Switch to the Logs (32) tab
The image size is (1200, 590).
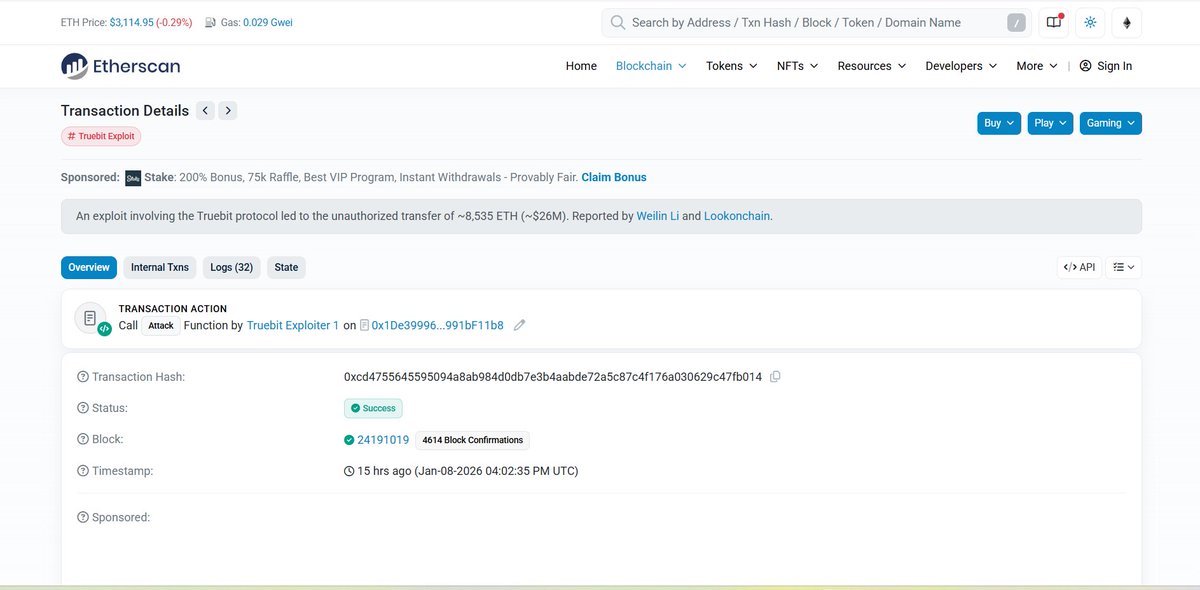(231, 267)
